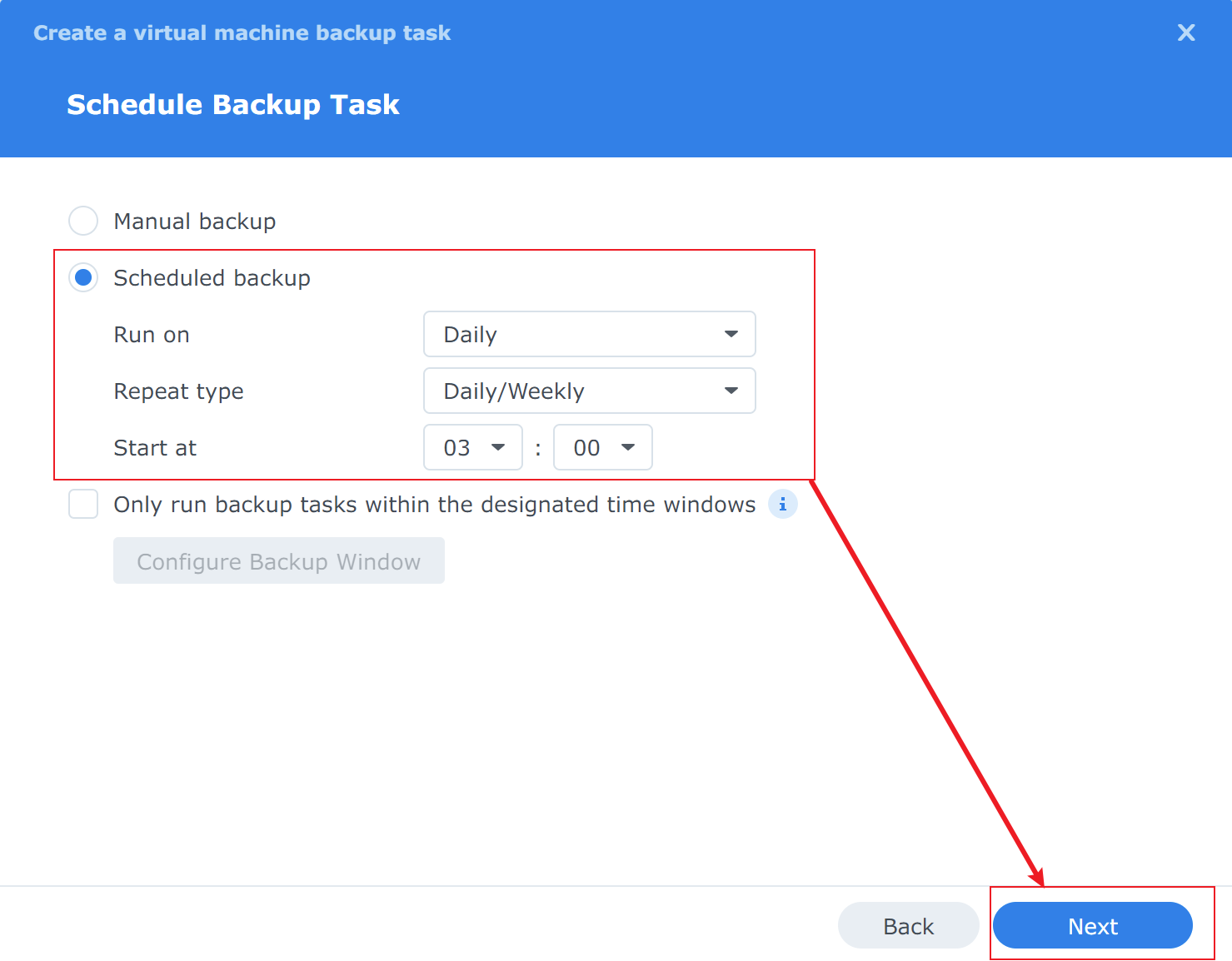
Task: Click the arrow icon in Repeat type dropdown
Action: click(x=731, y=391)
